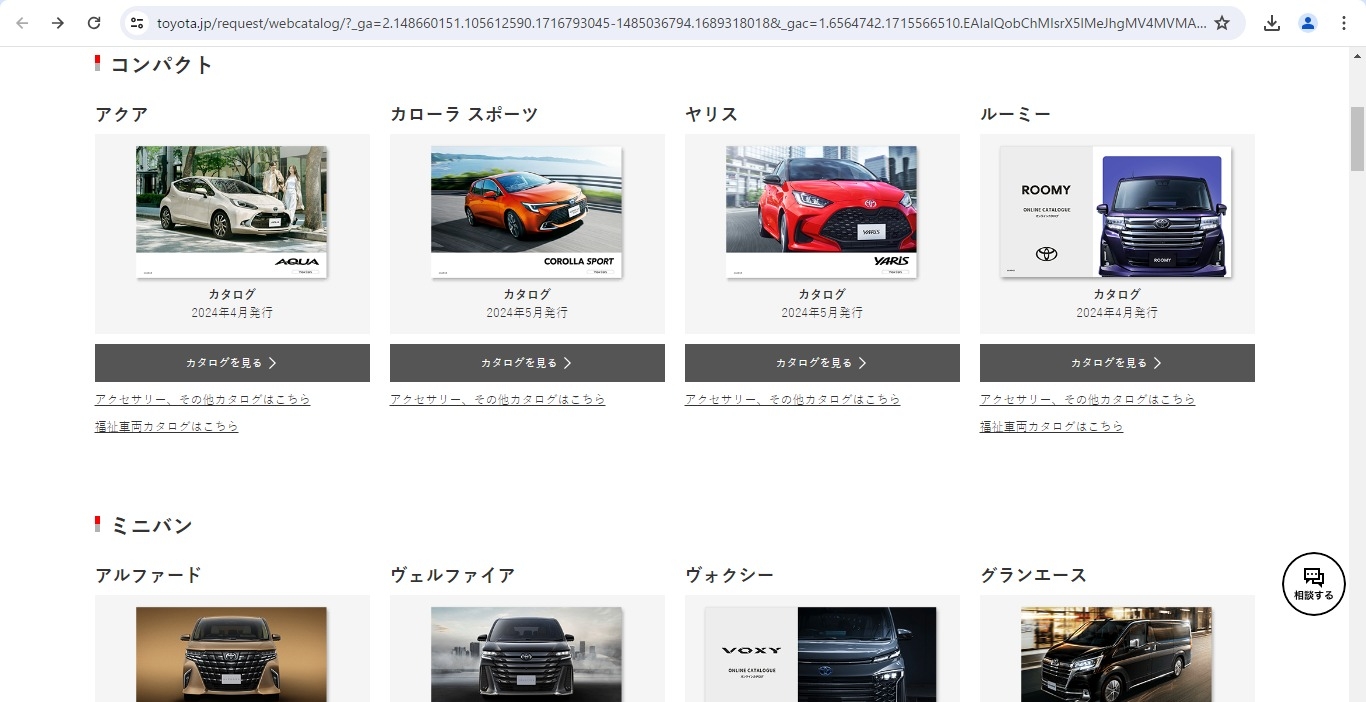
Task: Click the コンパクト section heading
Action: point(162,65)
